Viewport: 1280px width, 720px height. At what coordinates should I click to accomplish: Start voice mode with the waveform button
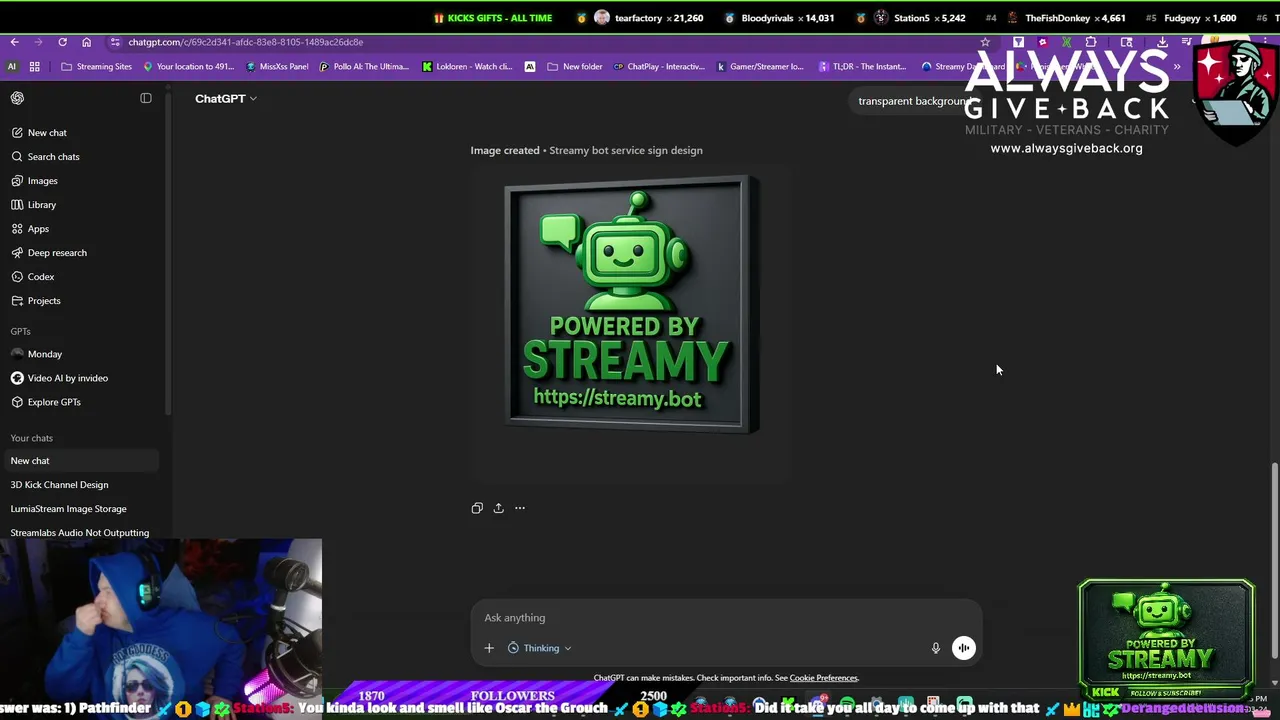[x=963, y=648]
